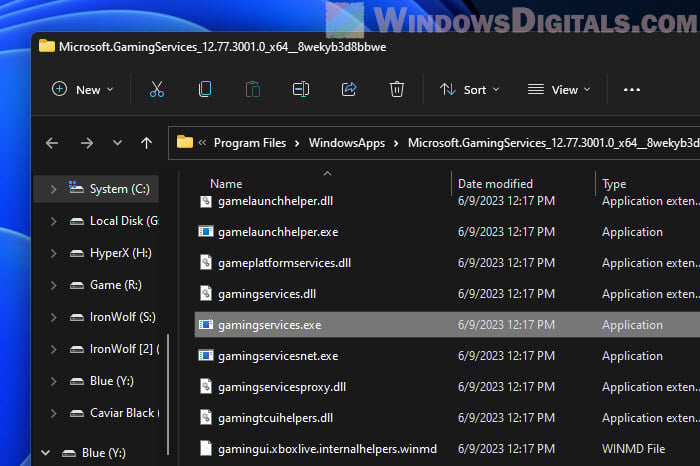700x466 pixels.
Task: Expand the IronWolf [2] tree node
Action: [53, 350]
